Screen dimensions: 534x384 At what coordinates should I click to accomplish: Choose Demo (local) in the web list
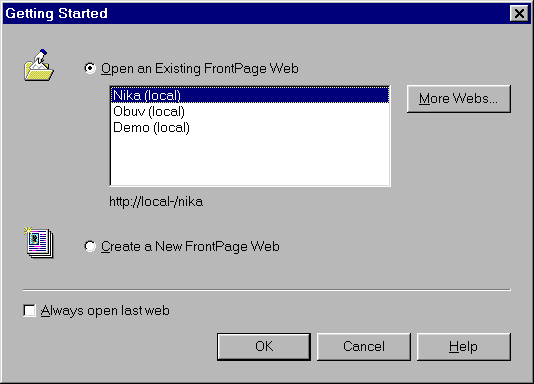tap(250, 128)
